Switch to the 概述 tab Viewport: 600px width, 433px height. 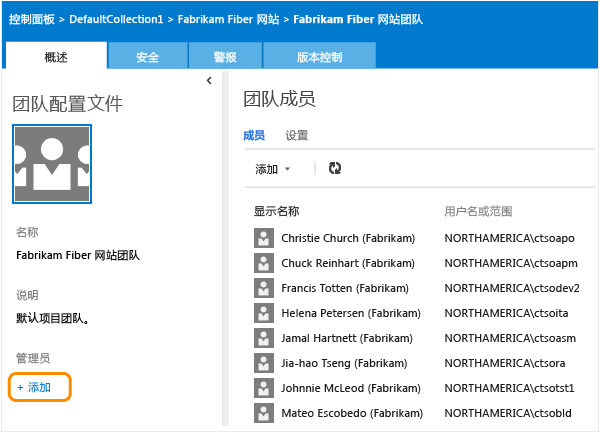pos(56,57)
